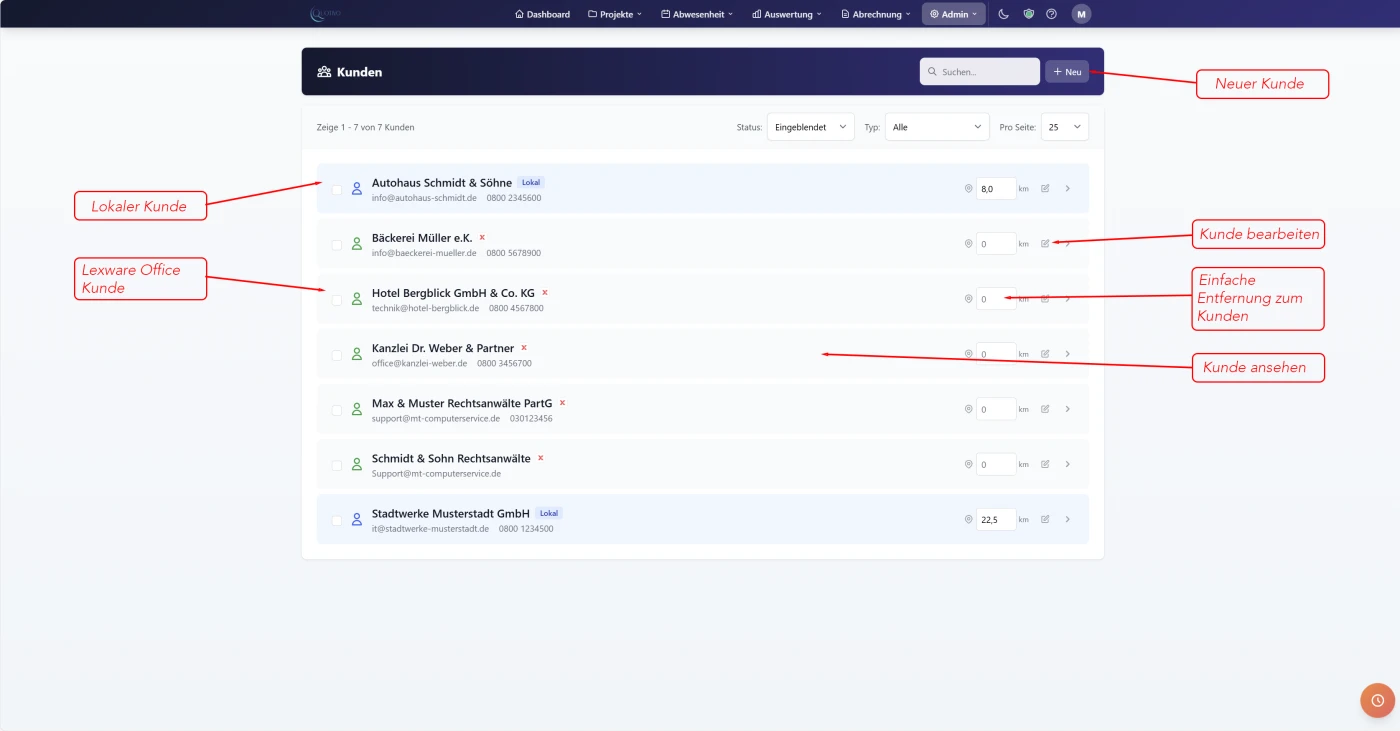Click the location pin icon for Stadtwerke Musterstadt
The width and height of the screenshot is (1400, 731).
(x=967, y=519)
